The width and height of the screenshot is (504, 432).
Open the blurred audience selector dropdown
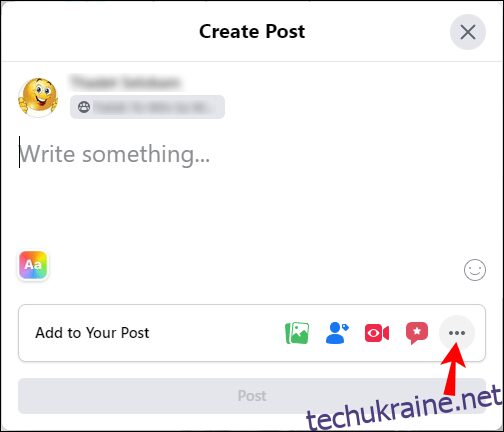(x=147, y=107)
